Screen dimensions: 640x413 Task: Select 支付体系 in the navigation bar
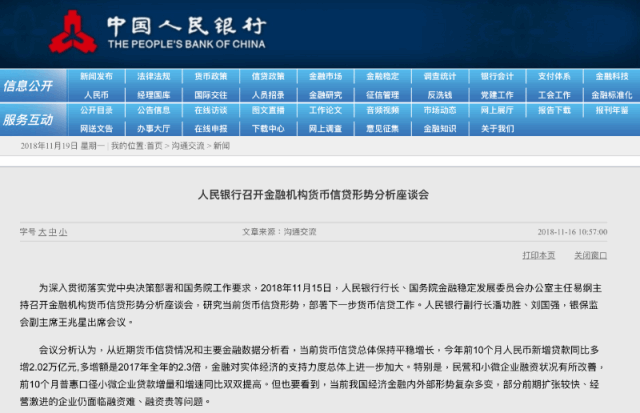coord(554,76)
